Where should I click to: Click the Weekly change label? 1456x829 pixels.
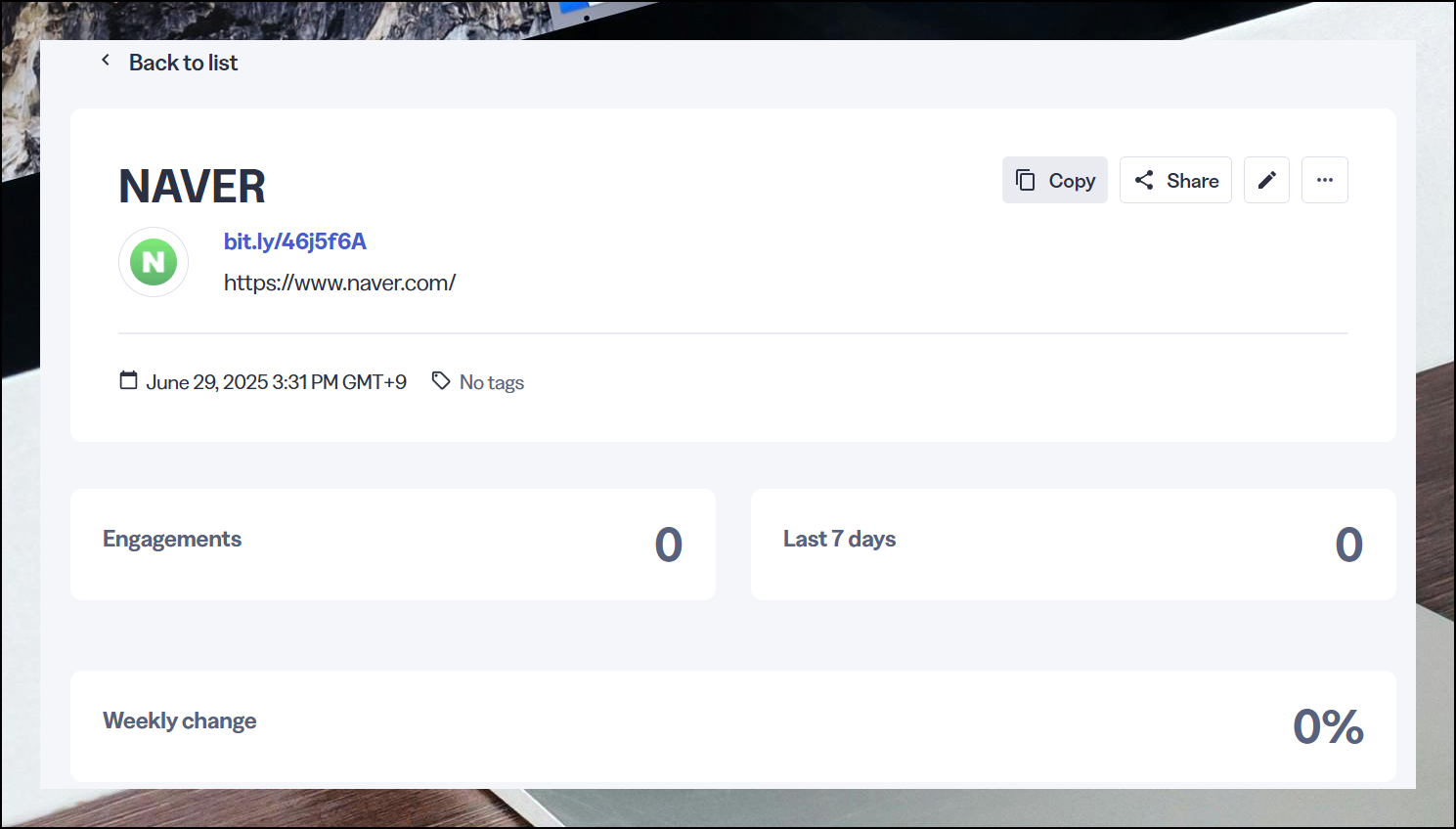(180, 721)
